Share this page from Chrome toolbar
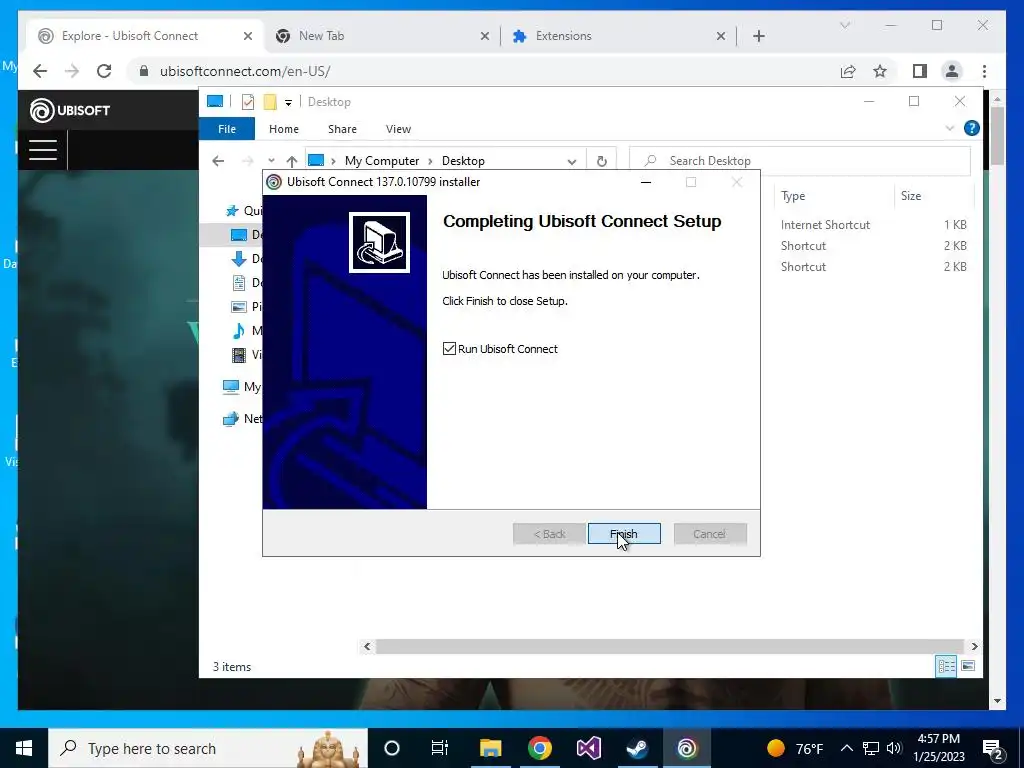Viewport: 1024px width, 768px height. pos(848,71)
